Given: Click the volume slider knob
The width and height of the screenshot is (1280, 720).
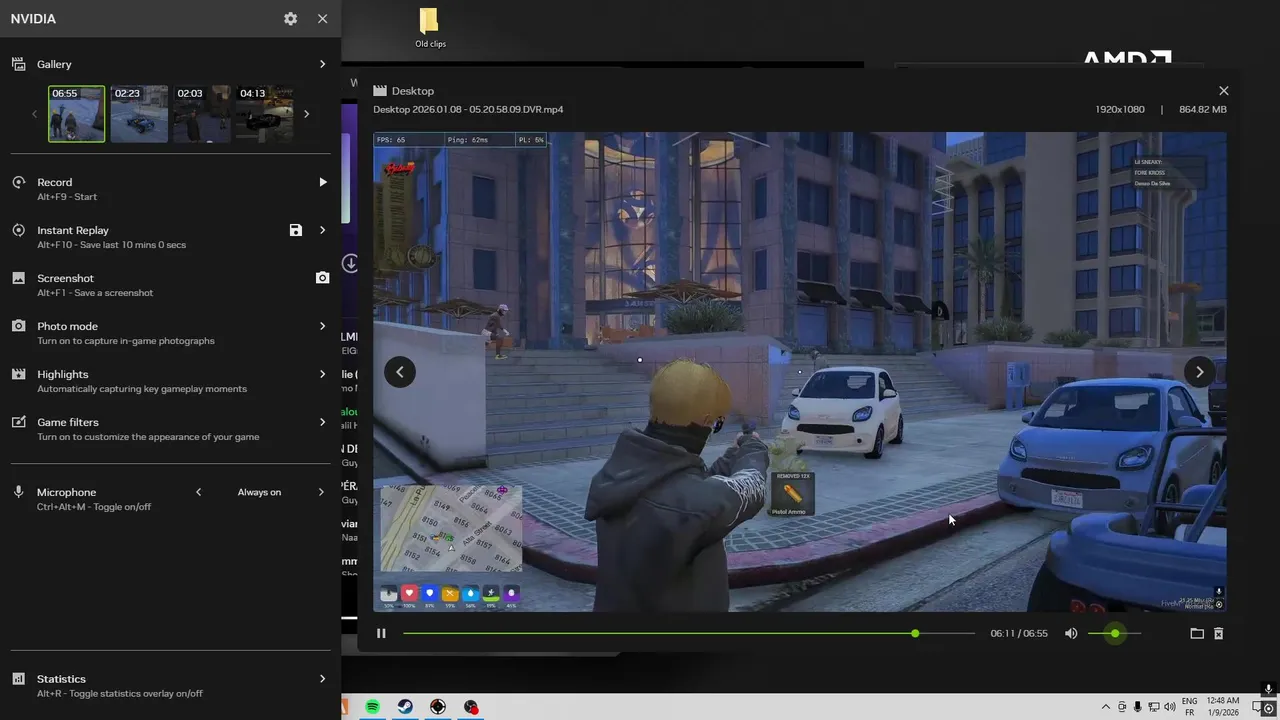Looking at the screenshot, I should pyautogui.click(x=1115, y=633).
